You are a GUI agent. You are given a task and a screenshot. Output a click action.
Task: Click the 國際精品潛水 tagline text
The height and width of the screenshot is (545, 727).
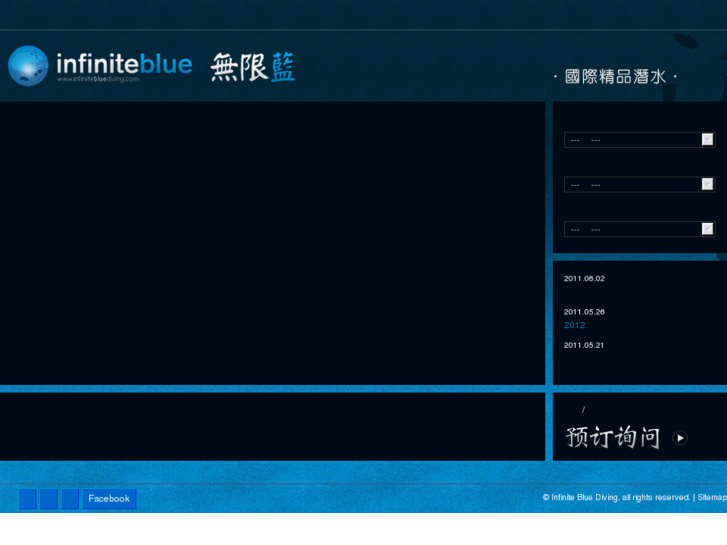[x=615, y=77]
